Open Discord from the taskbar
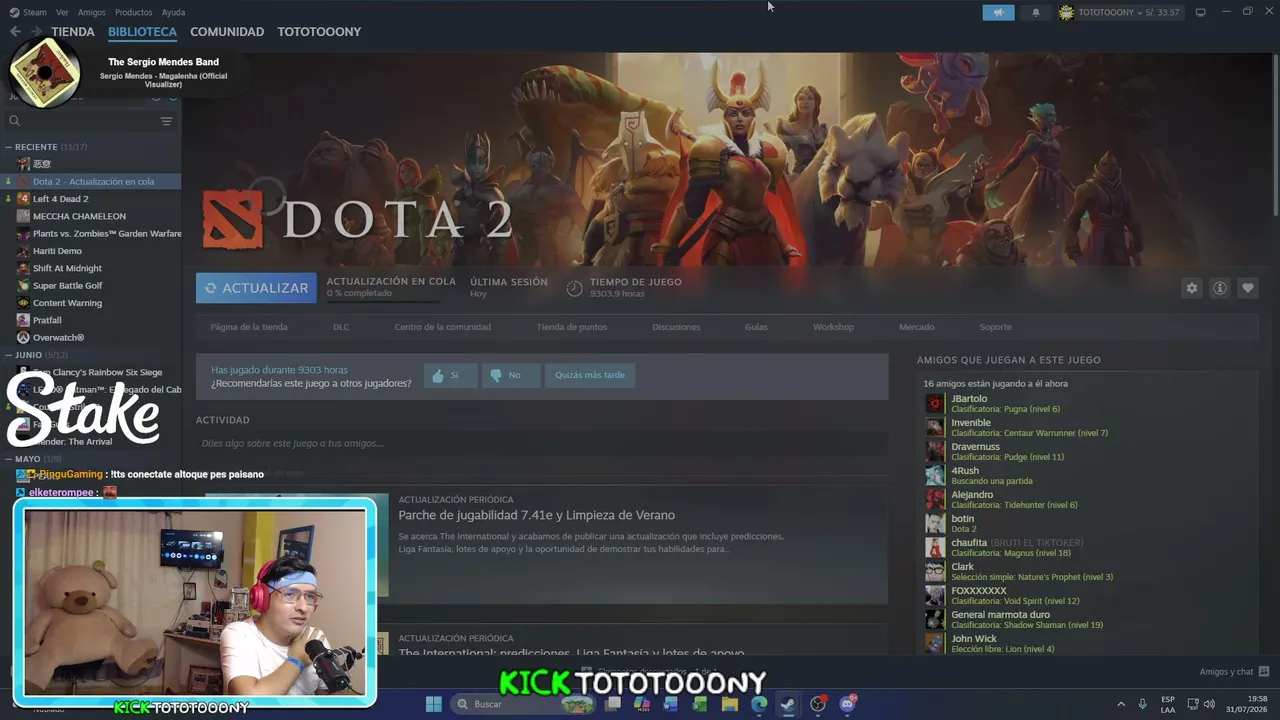The width and height of the screenshot is (1280, 720). click(848, 704)
